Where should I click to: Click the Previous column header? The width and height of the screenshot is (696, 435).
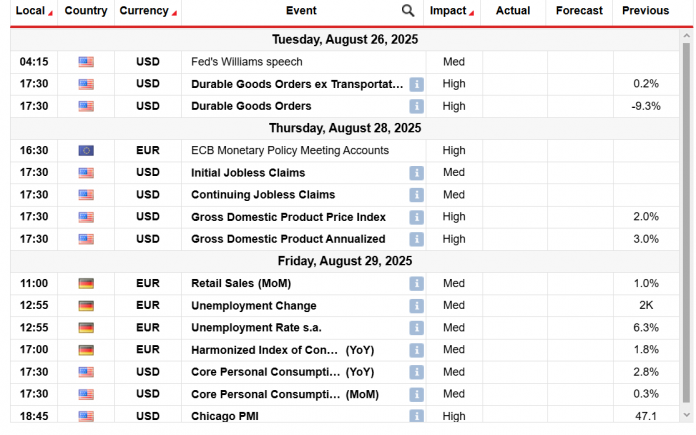(645, 11)
